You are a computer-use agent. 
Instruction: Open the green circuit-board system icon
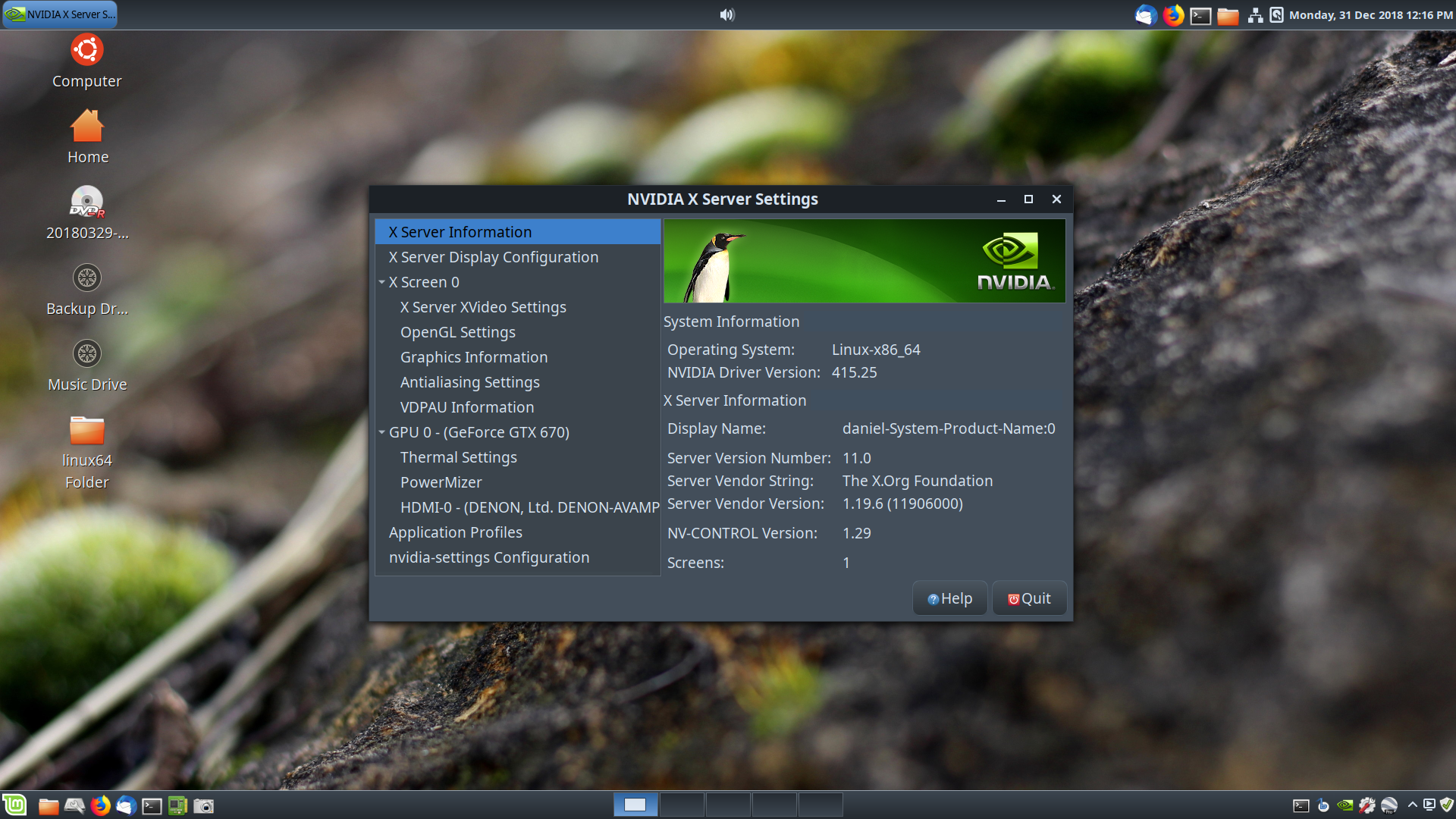(177, 805)
